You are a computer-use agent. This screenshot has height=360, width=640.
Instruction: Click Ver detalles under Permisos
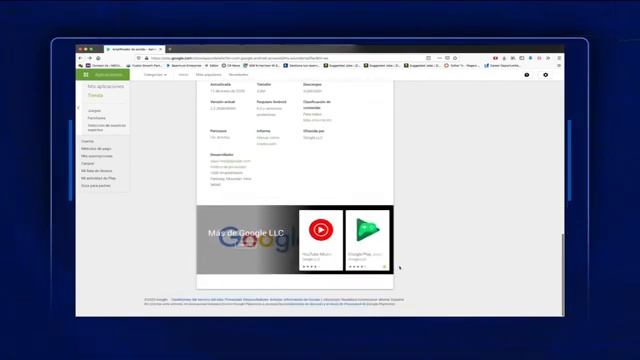coord(220,138)
